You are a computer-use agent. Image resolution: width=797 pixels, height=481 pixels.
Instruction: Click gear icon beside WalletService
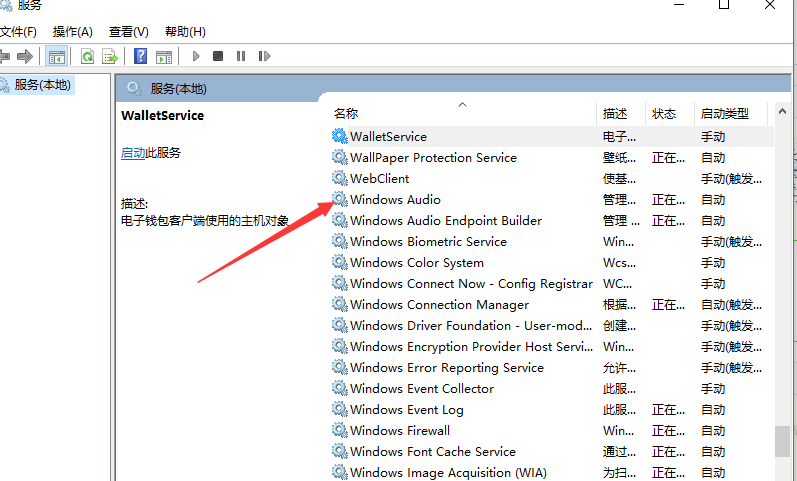pyautogui.click(x=340, y=136)
